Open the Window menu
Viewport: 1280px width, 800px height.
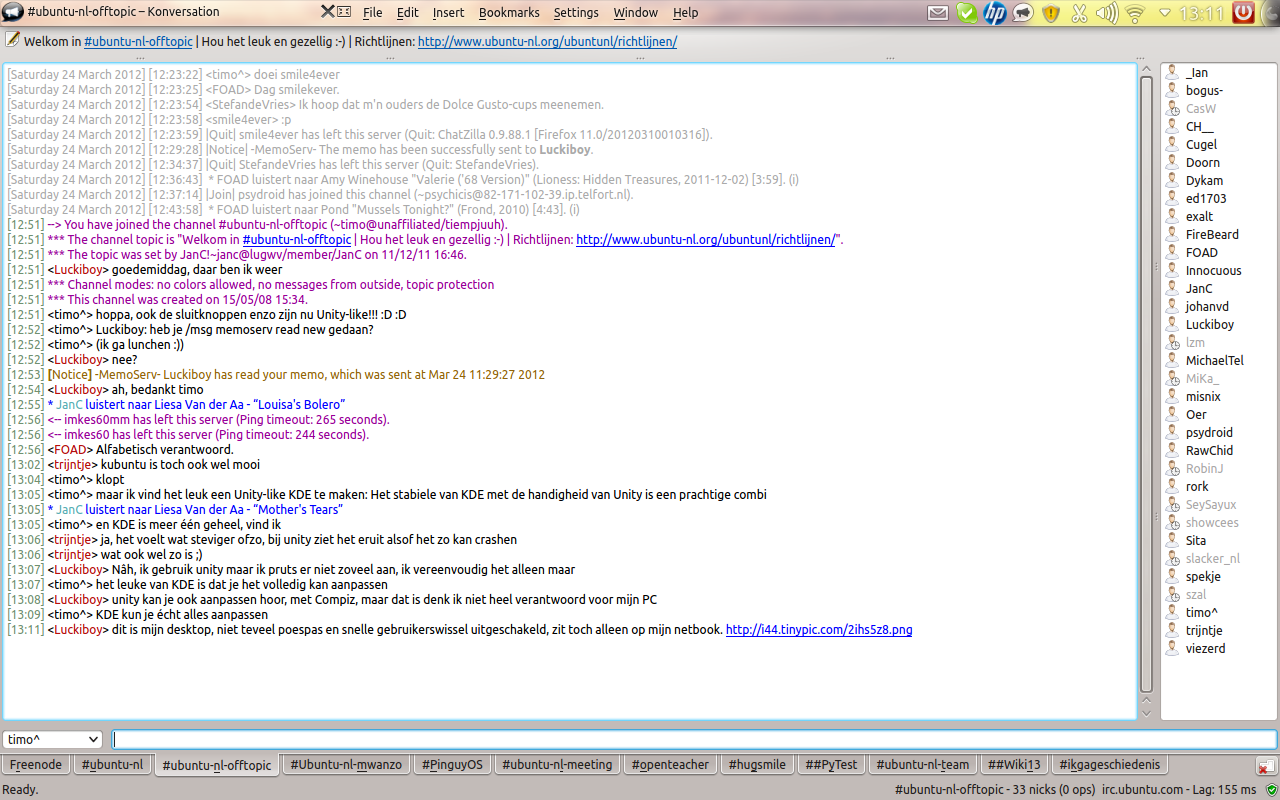635,13
